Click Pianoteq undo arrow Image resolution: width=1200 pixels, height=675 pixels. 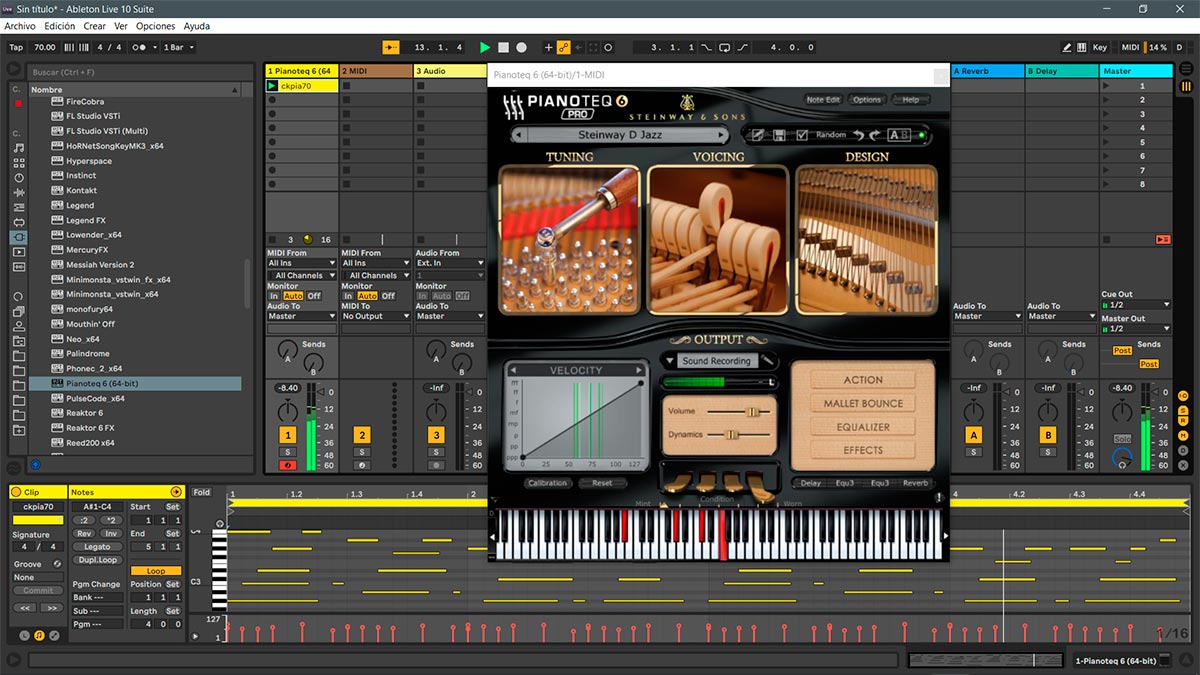[x=857, y=135]
